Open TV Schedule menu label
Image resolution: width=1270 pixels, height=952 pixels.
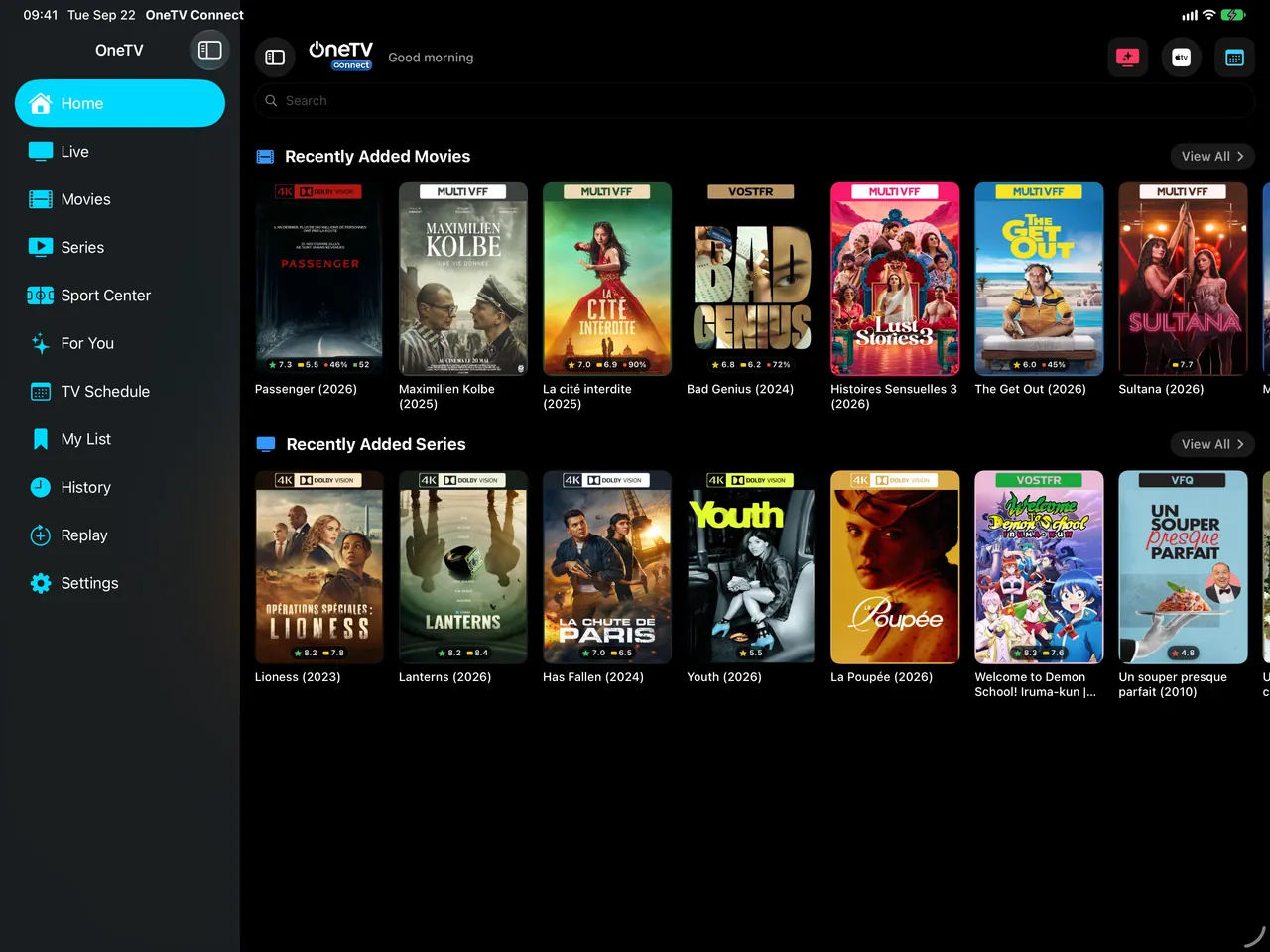[105, 392]
